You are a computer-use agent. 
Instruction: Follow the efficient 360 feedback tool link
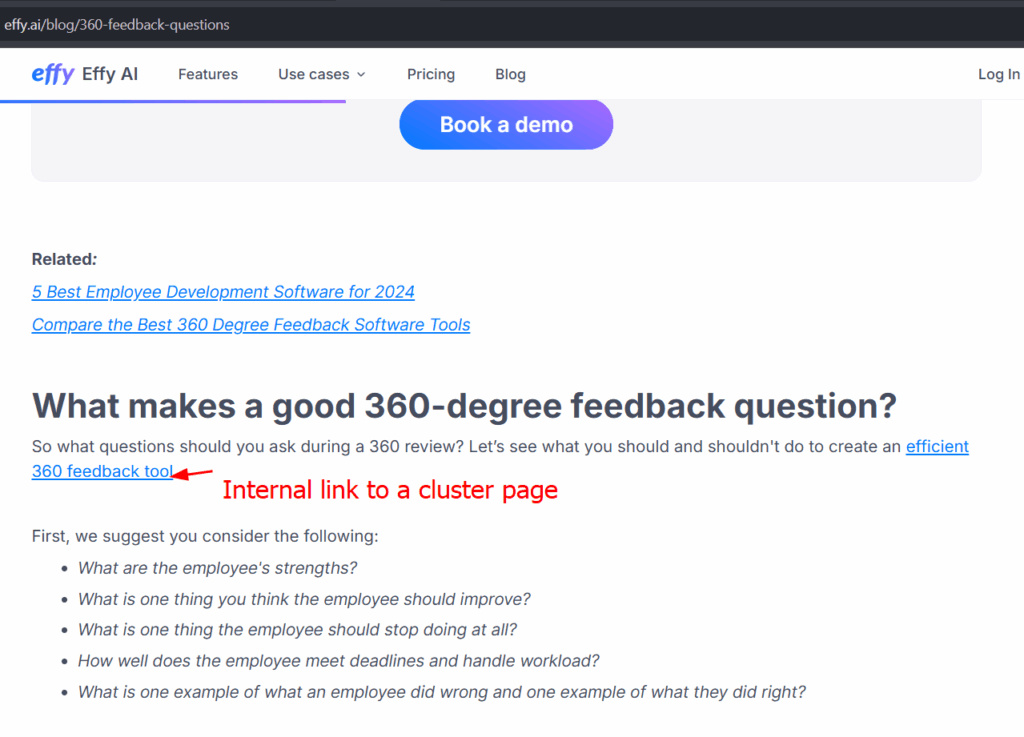pyautogui.click(x=103, y=471)
